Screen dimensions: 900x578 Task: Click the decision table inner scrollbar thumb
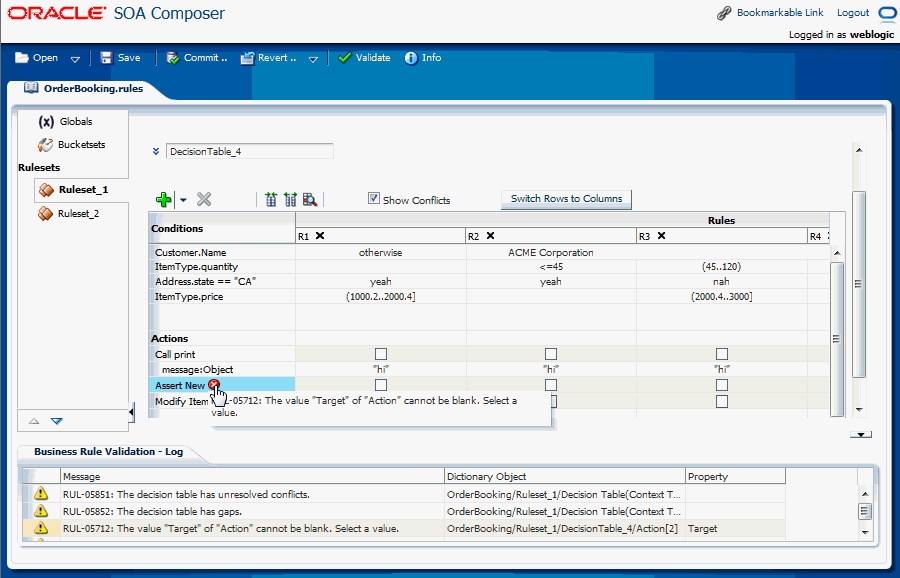click(x=837, y=339)
